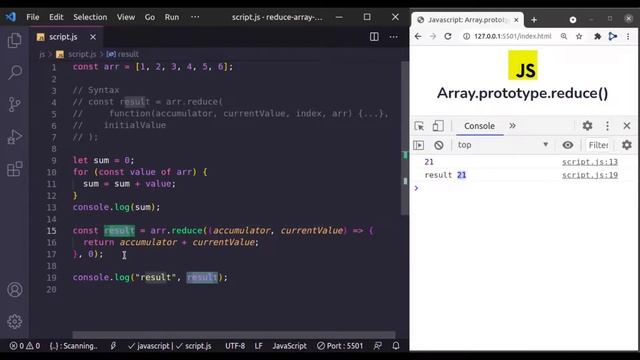Screen dimensions: 640x360
Task: Open the View menu
Action: point(126,17)
